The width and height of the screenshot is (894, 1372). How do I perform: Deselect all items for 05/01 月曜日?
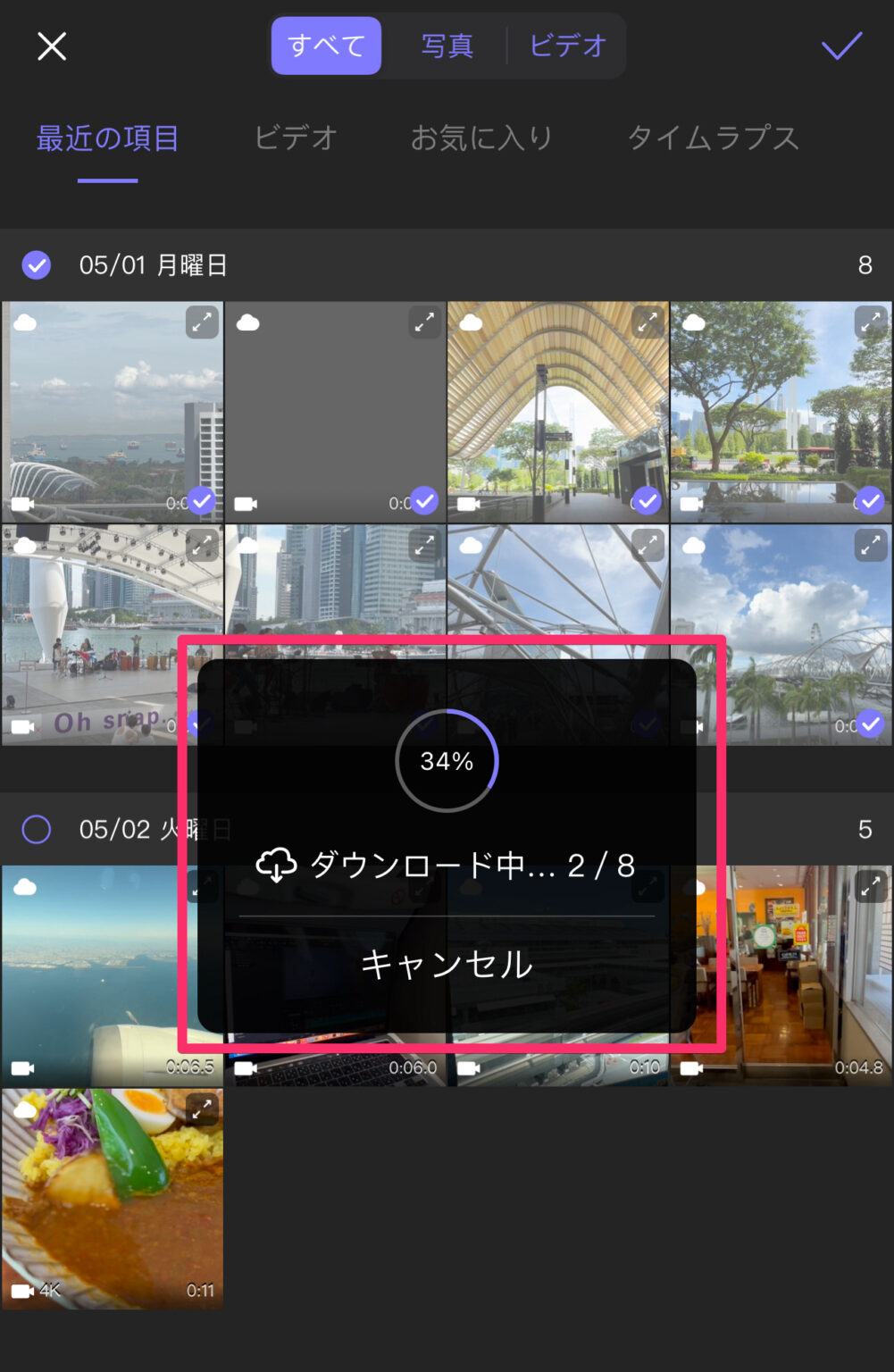tap(36, 264)
